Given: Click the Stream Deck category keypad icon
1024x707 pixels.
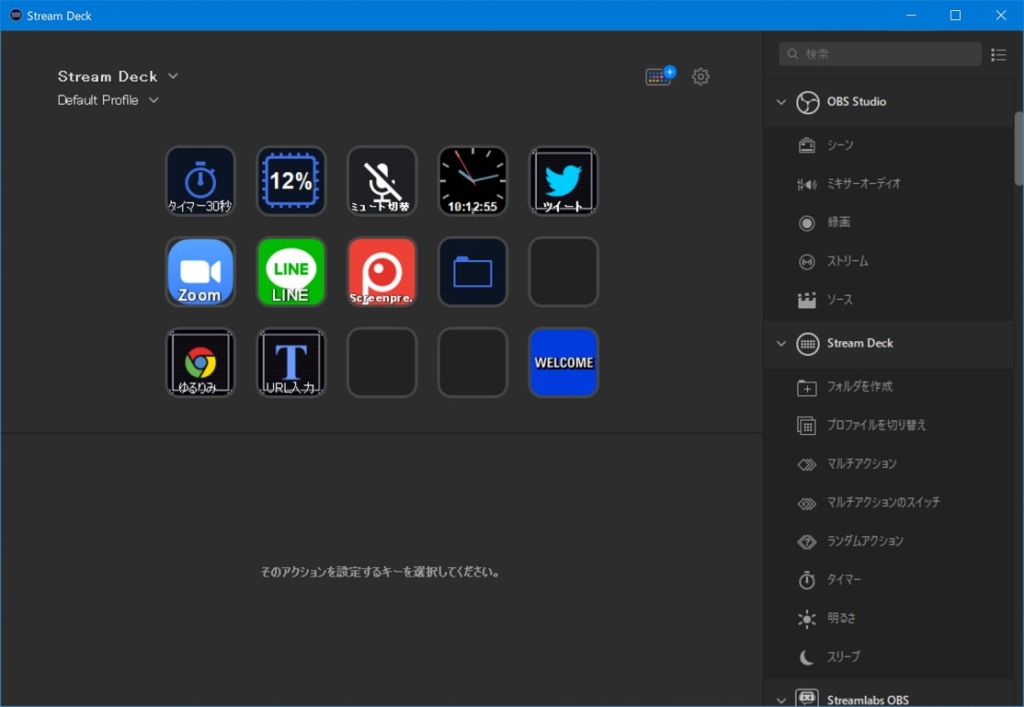Looking at the screenshot, I should (808, 343).
